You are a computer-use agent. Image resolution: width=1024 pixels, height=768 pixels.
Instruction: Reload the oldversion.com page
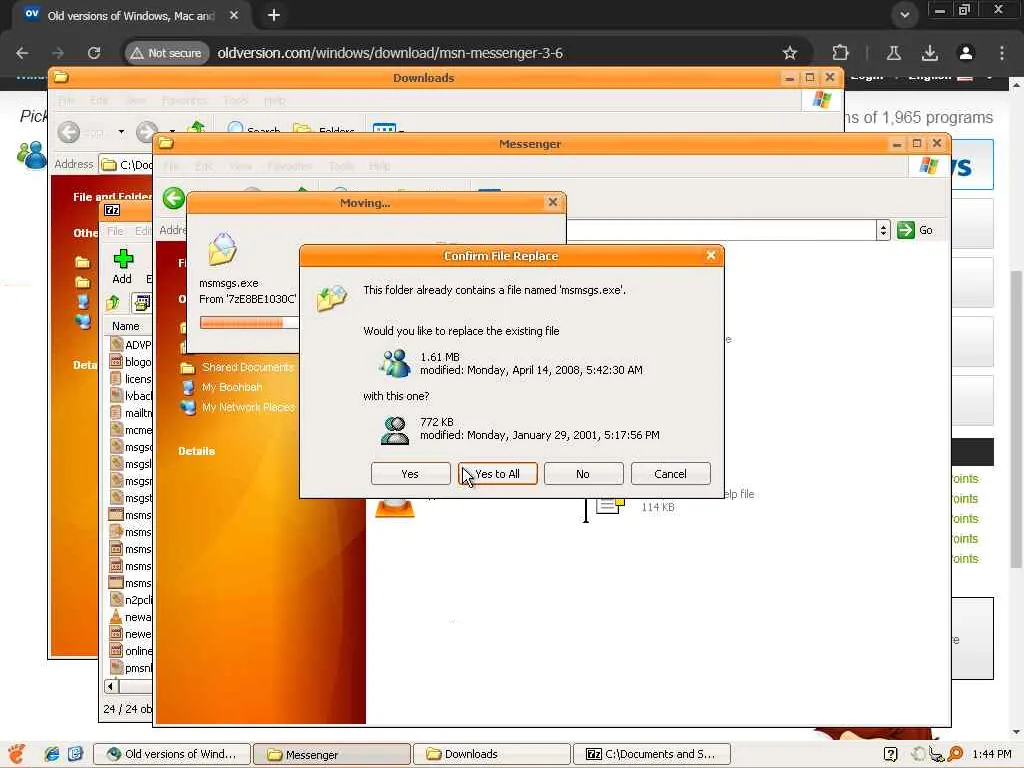(x=94, y=53)
